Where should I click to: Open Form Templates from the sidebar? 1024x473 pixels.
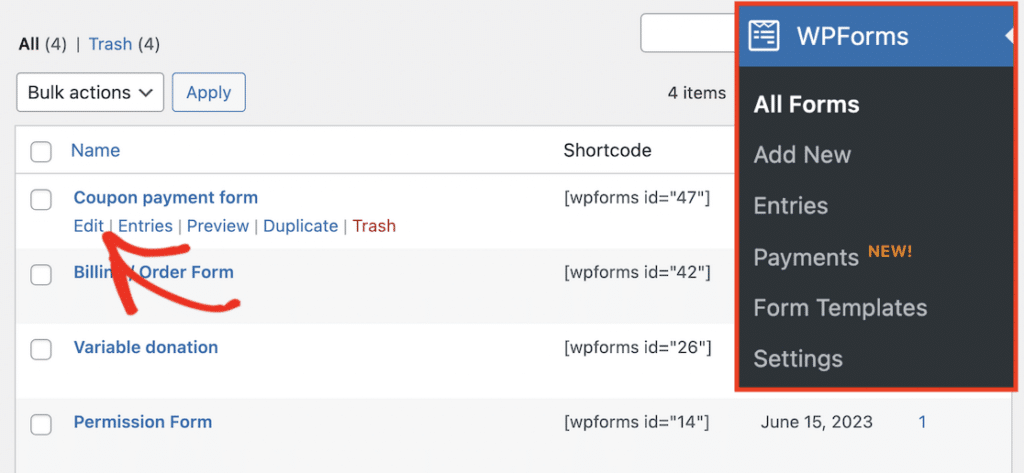tap(840, 308)
